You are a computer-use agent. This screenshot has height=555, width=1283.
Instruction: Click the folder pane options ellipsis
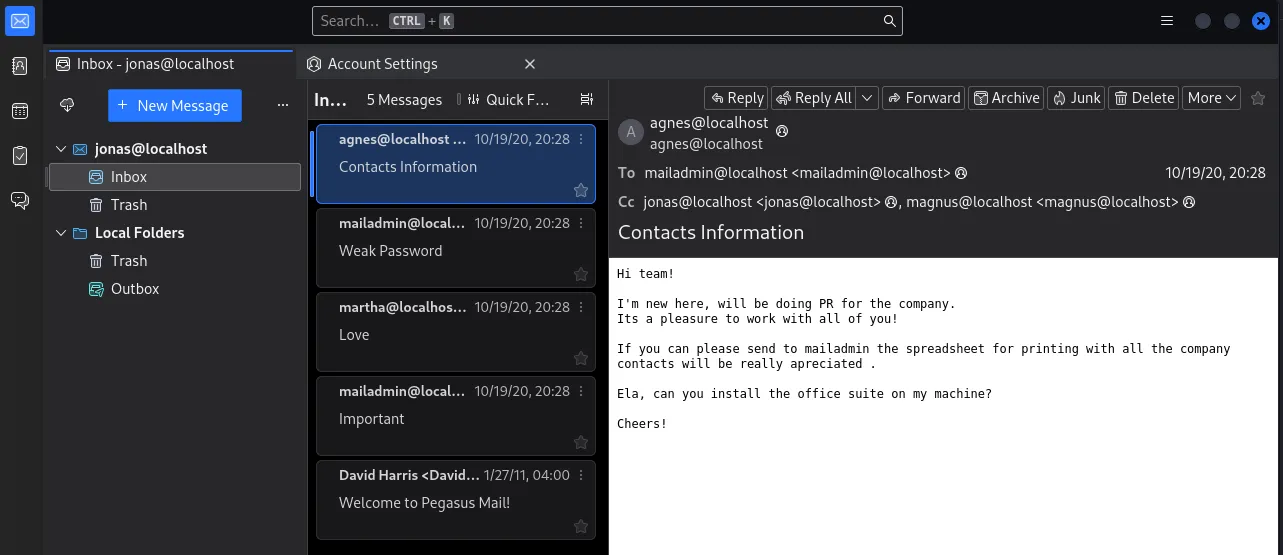point(283,105)
